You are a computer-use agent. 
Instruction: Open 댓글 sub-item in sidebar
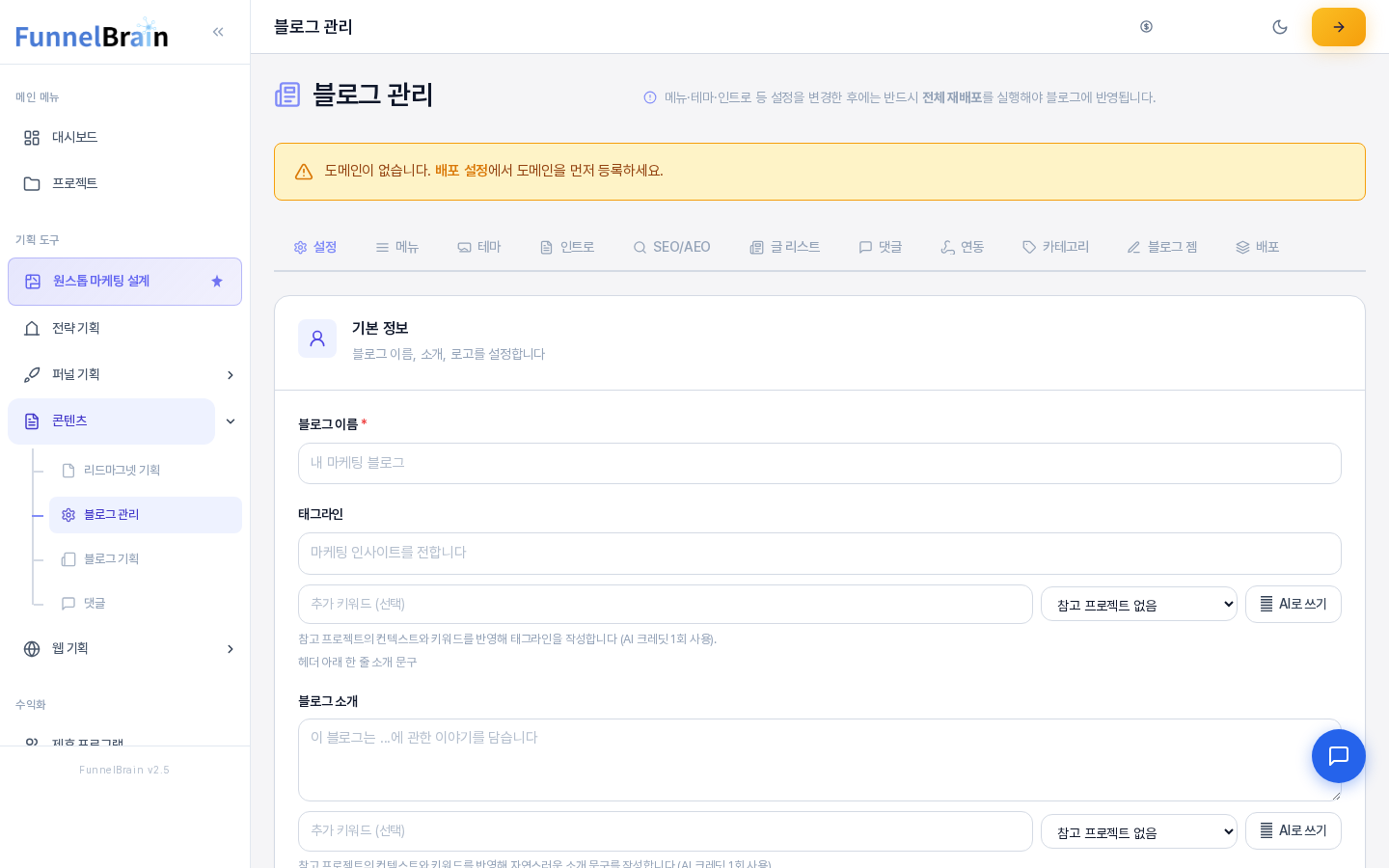[x=146, y=604]
